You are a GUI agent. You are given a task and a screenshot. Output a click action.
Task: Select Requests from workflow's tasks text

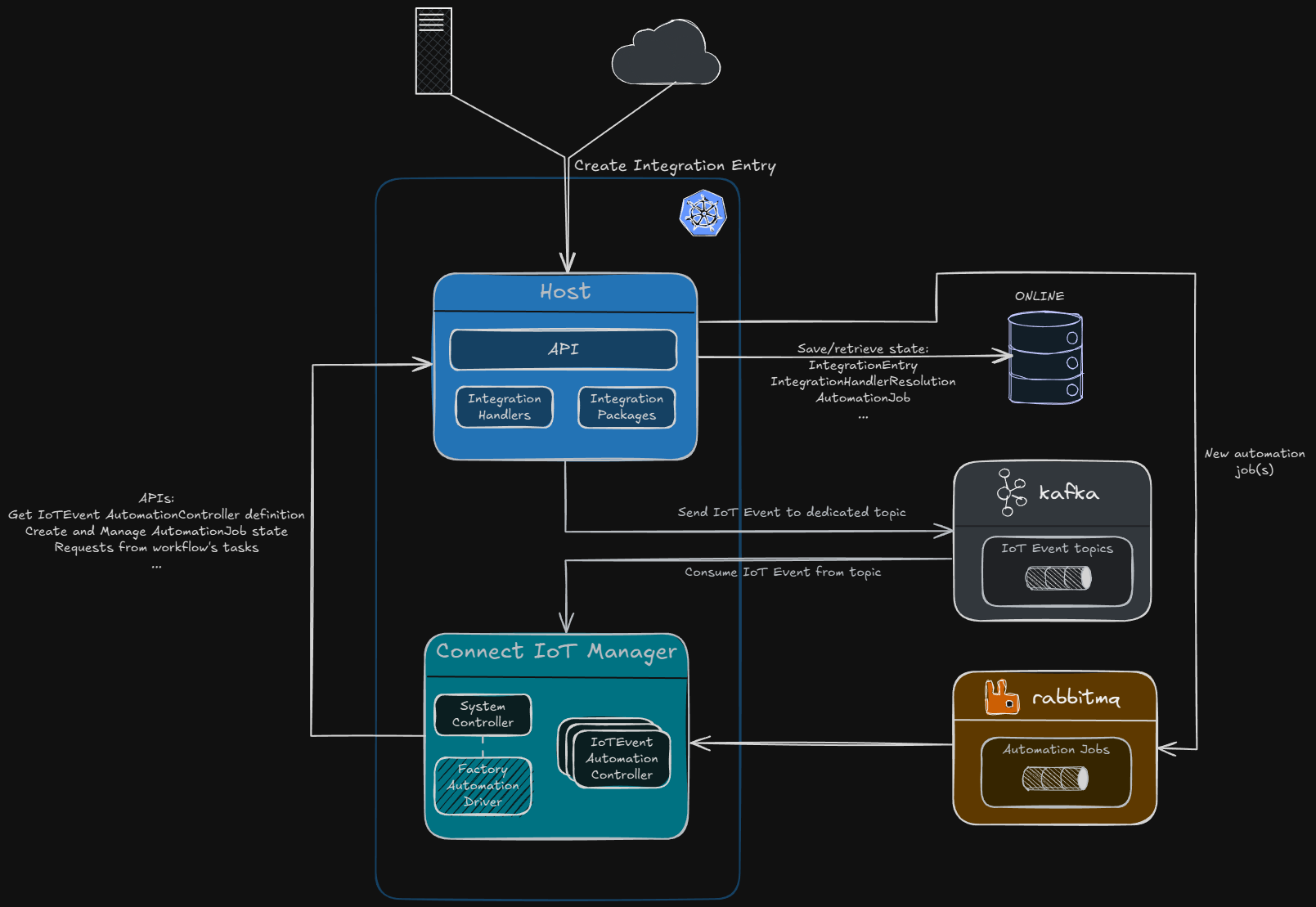pyautogui.click(x=156, y=547)
